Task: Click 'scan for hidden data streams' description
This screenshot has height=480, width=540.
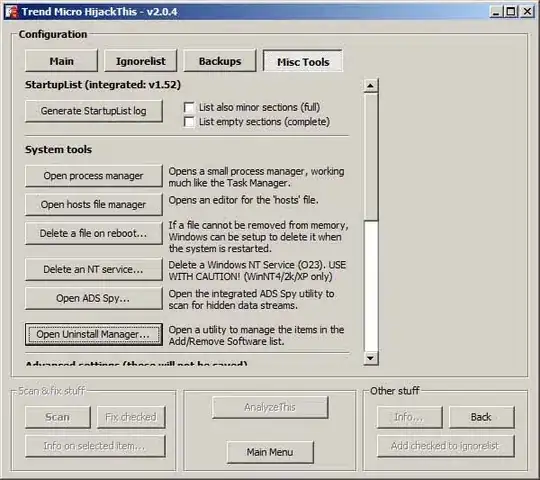Action: pos(251,300)
